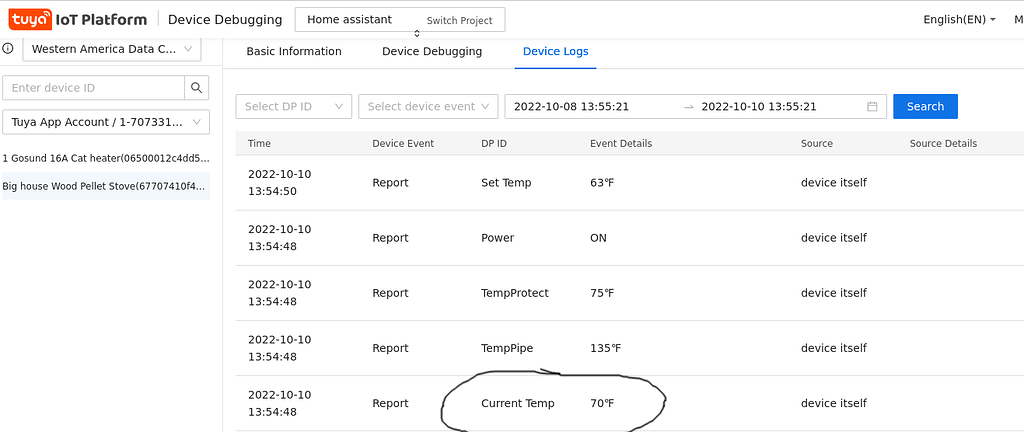1024x432 pixels.
Task: Click Report in the Set Temp row
Action: 391,183
